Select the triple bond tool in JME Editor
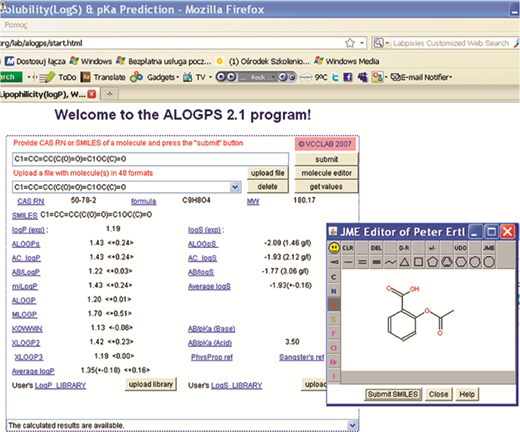 pyautogui.click(x=376, y=262)
